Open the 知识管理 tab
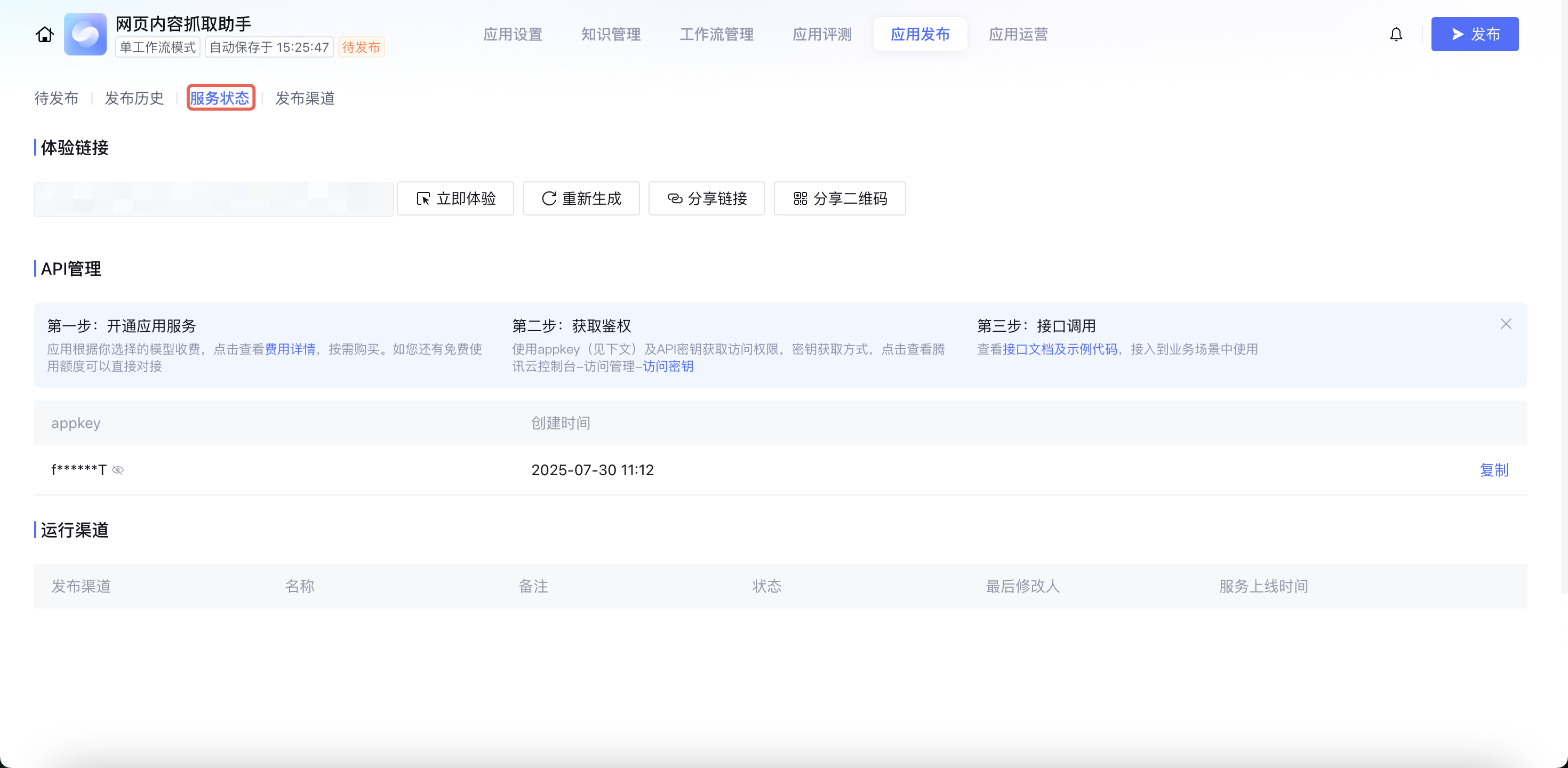This screenshot has width=1568, height=768. point(611,35)
